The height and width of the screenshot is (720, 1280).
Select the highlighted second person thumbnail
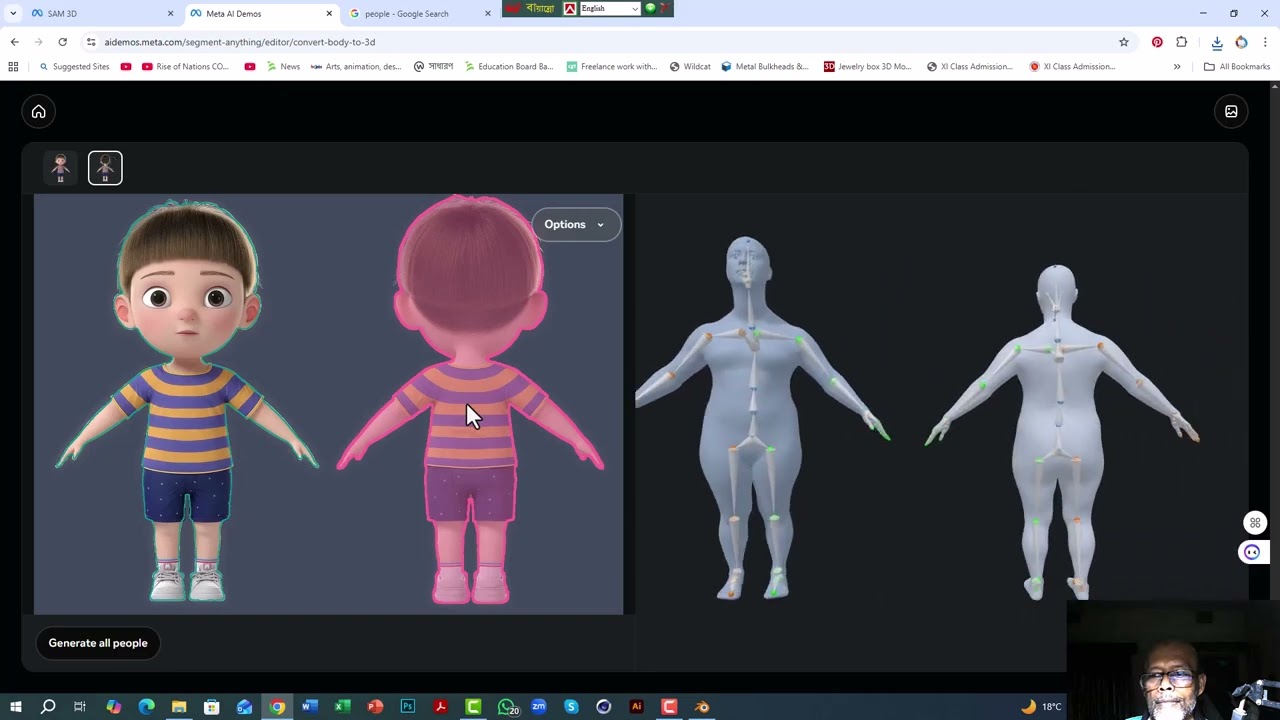[x=105, y=168]
